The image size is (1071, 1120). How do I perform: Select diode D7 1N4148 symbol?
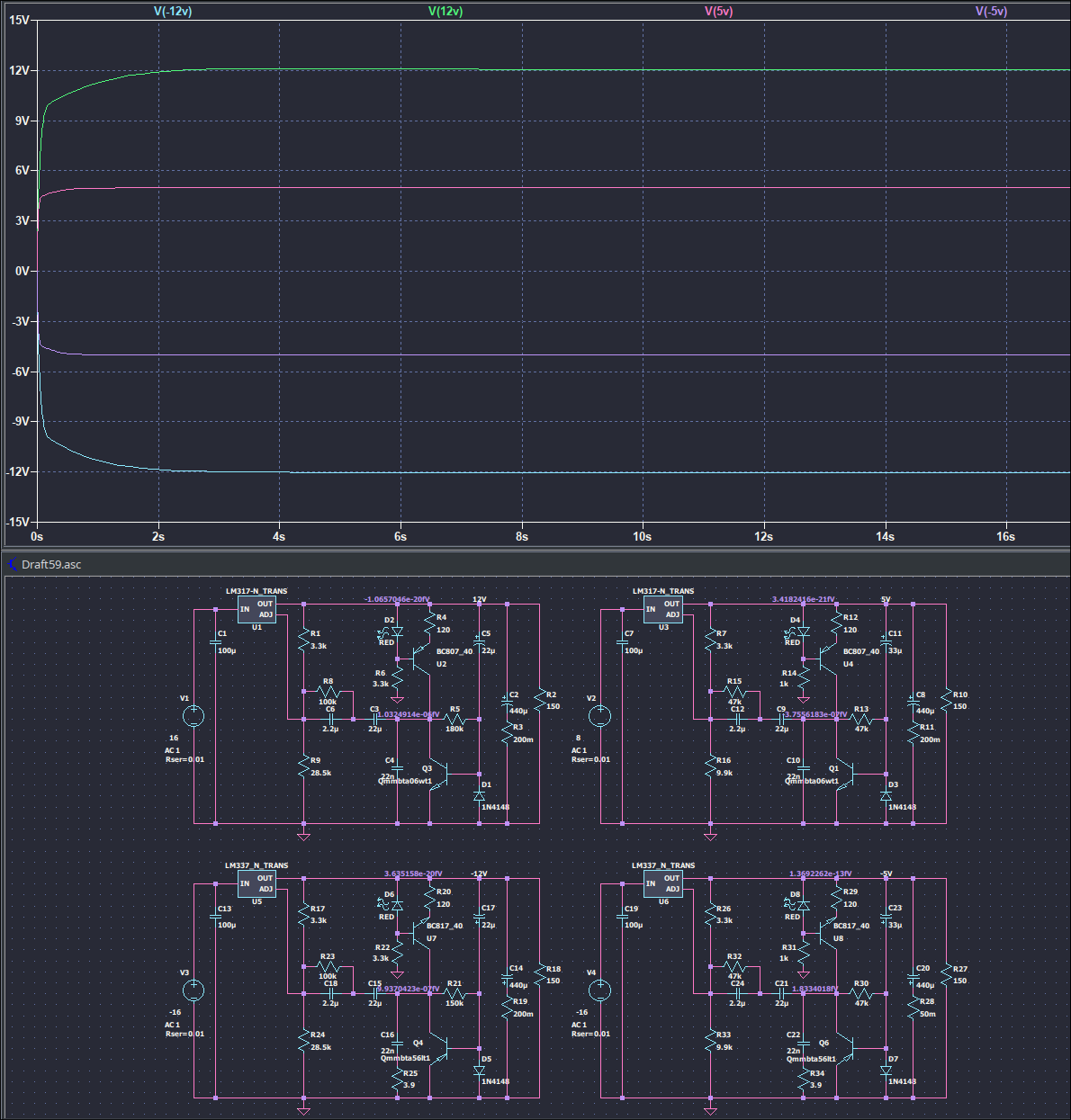point(886,1070)
